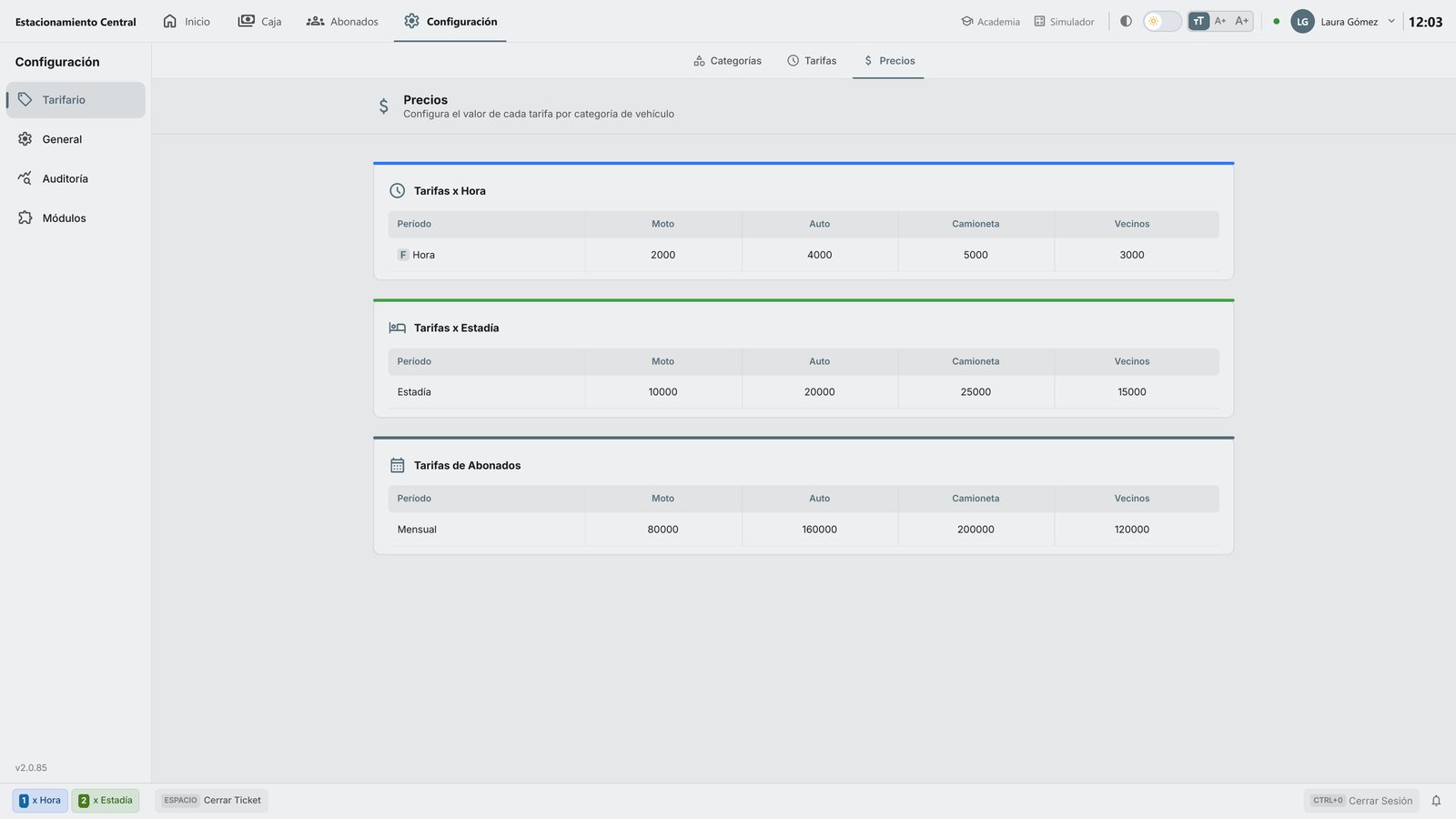
Task: Switch to the Categorías tab
Action: 727,61
